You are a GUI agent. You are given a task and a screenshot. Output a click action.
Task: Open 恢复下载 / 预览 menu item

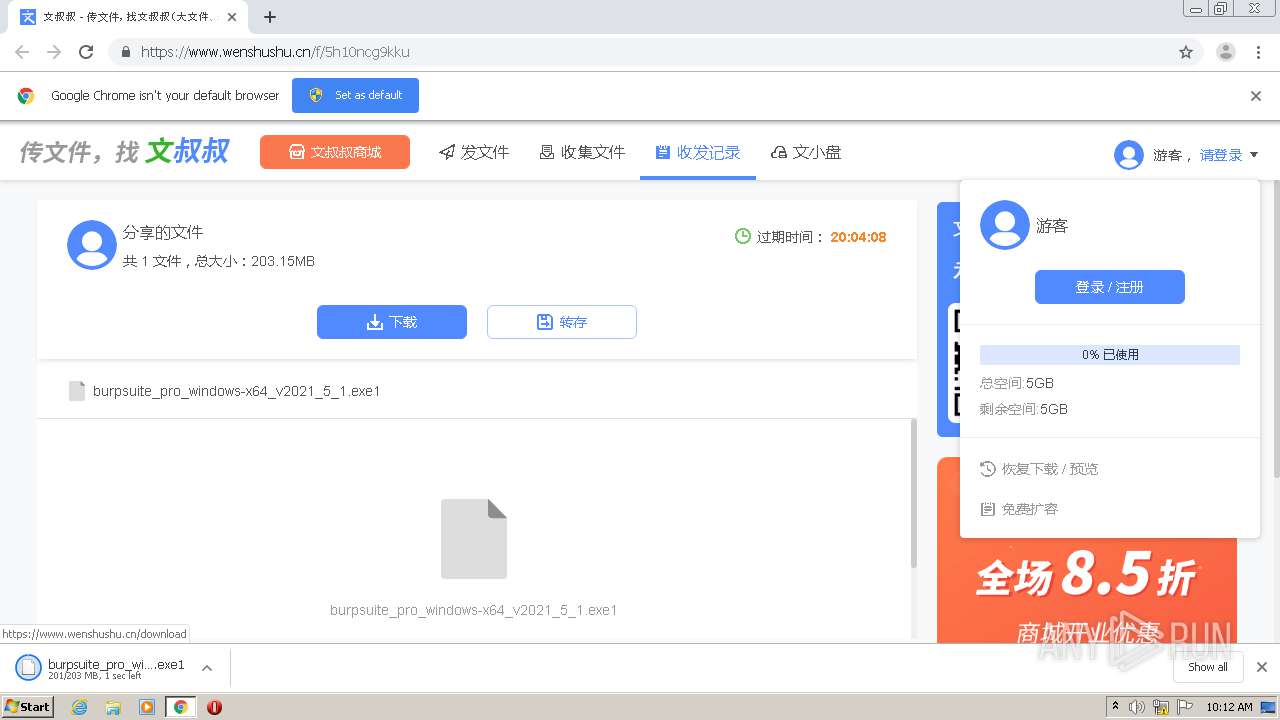(x=1040, y=469)
